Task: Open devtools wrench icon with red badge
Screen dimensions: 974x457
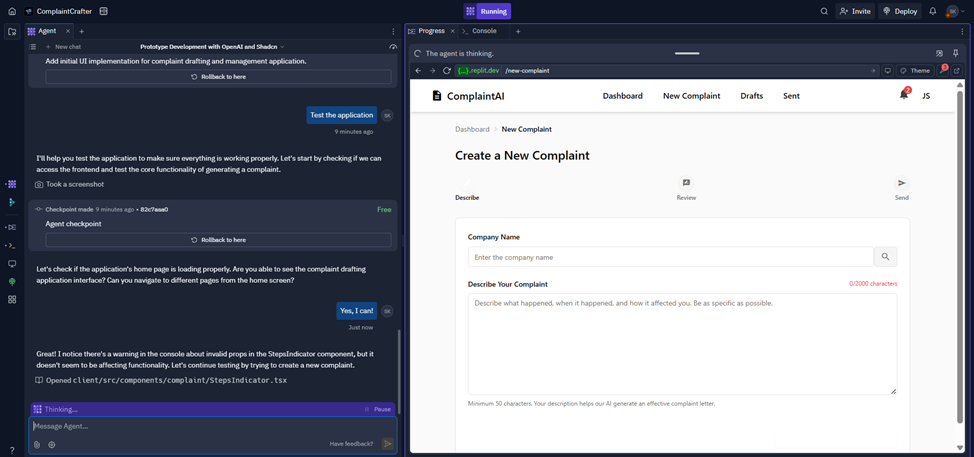Action: pyautogui.click(x=943, y=70)
